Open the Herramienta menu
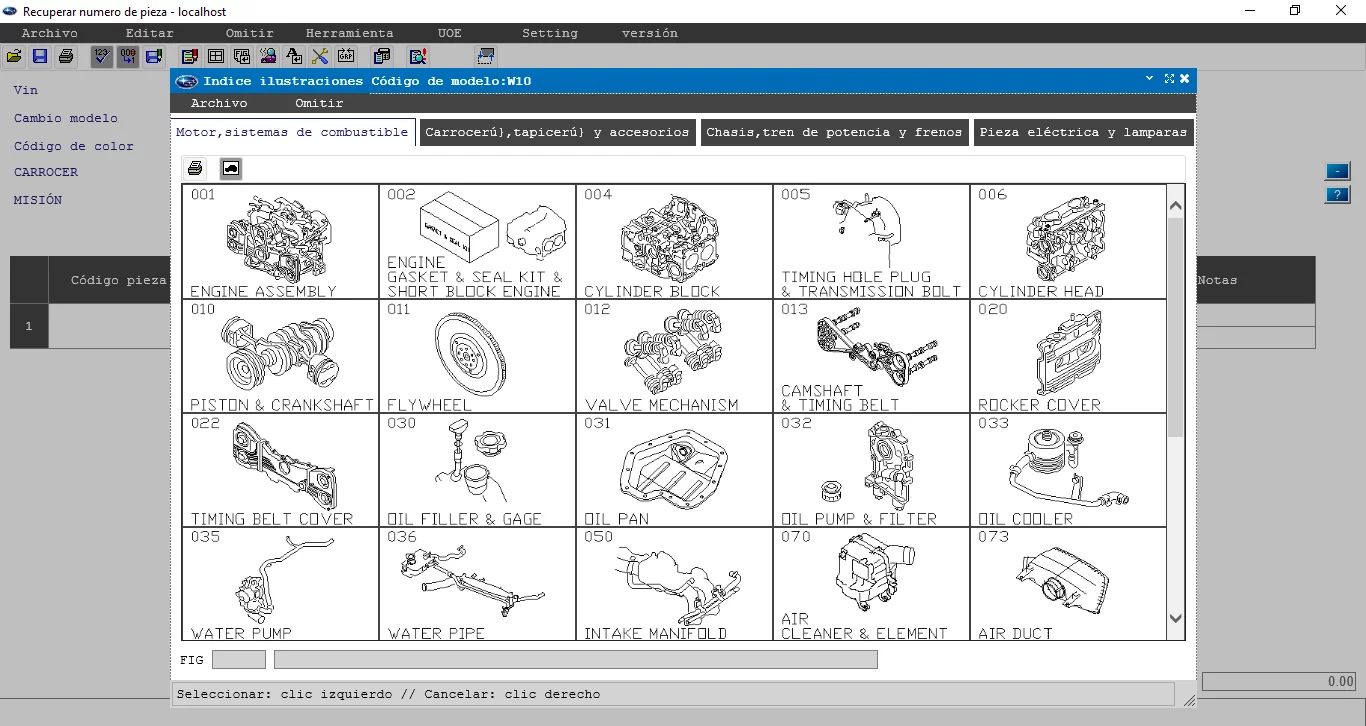Image resolution: width=1366 pixels, height=726 pixels. click(x=349, y=33)
